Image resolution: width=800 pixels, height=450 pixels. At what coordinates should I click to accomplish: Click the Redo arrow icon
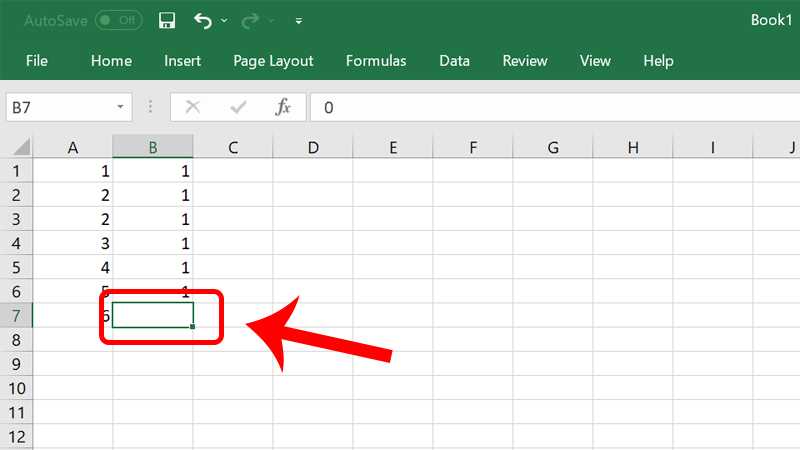coord(251,20)
